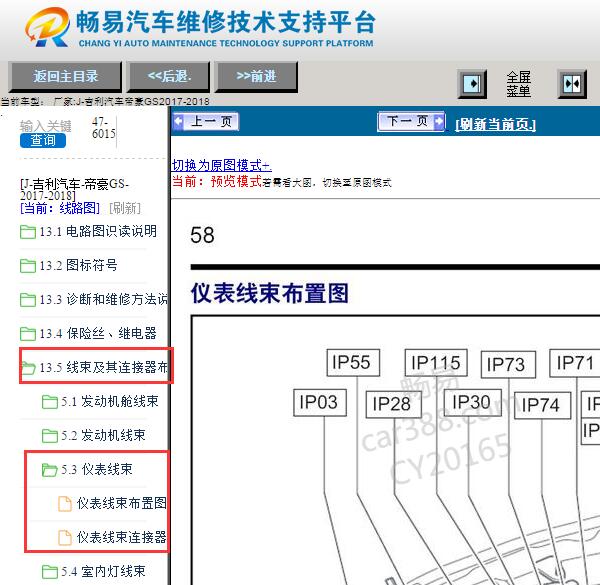The image size is (600, 585).
Task: Switch to original image mode via 切换为原图模式+
Action: click(x=222, y=165)
